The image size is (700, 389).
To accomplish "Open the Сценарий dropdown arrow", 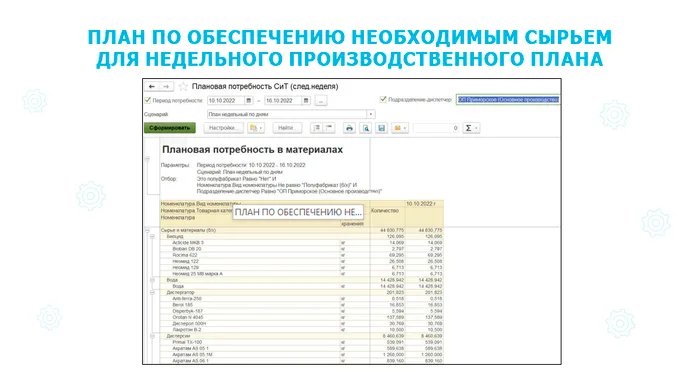I will (371, 114).
